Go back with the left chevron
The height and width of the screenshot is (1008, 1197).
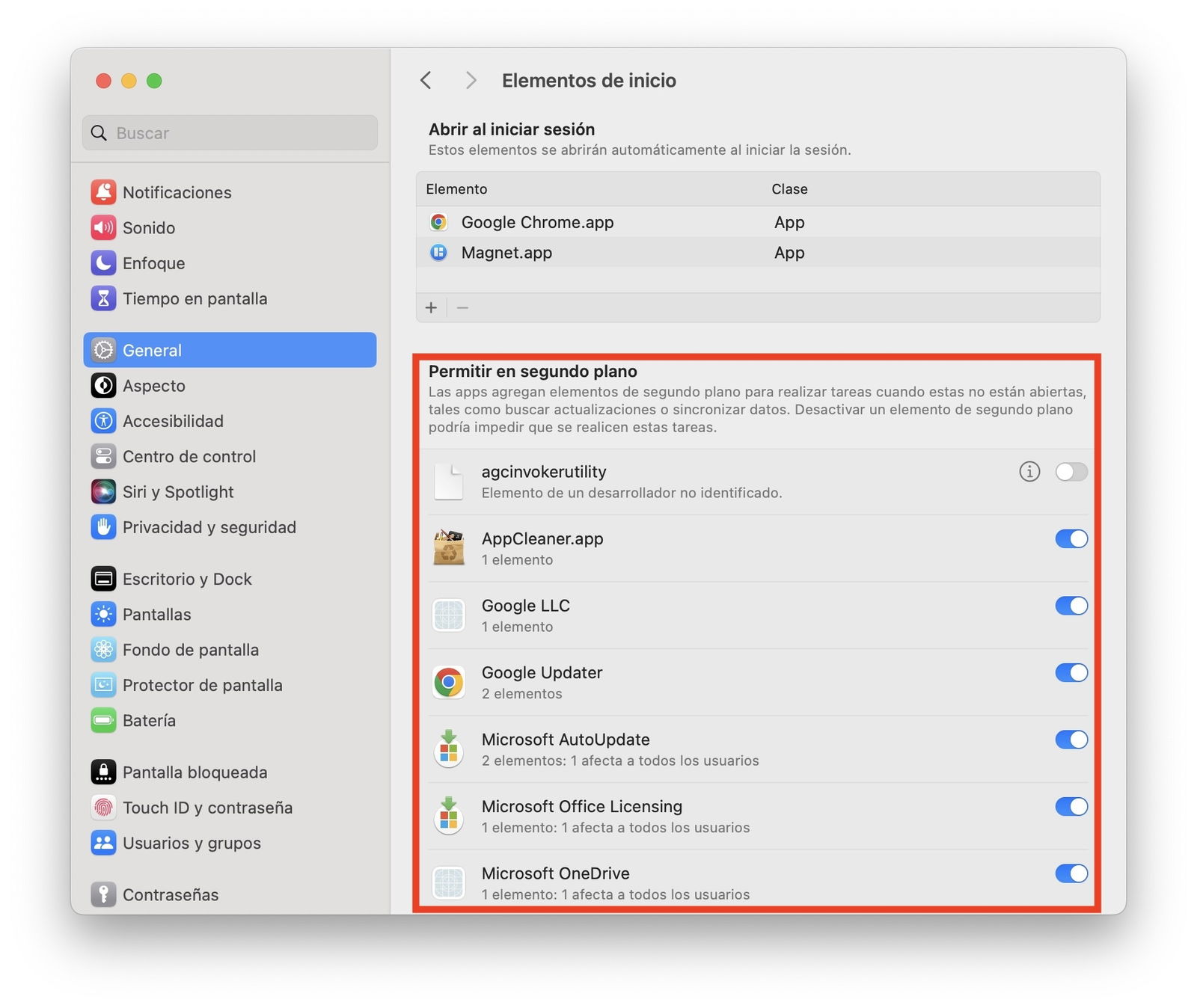point(426,80)
